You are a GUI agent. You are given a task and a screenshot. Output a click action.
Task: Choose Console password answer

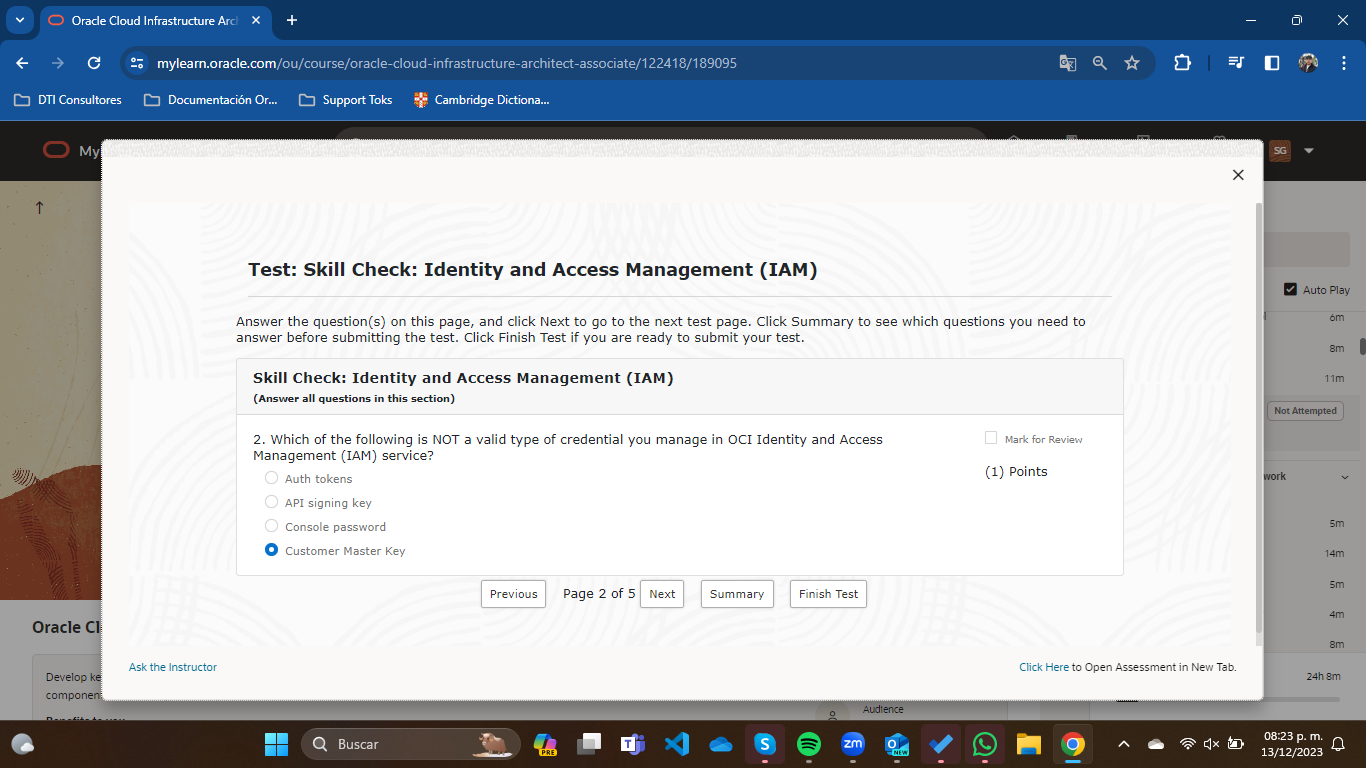[x=271, y=526]
